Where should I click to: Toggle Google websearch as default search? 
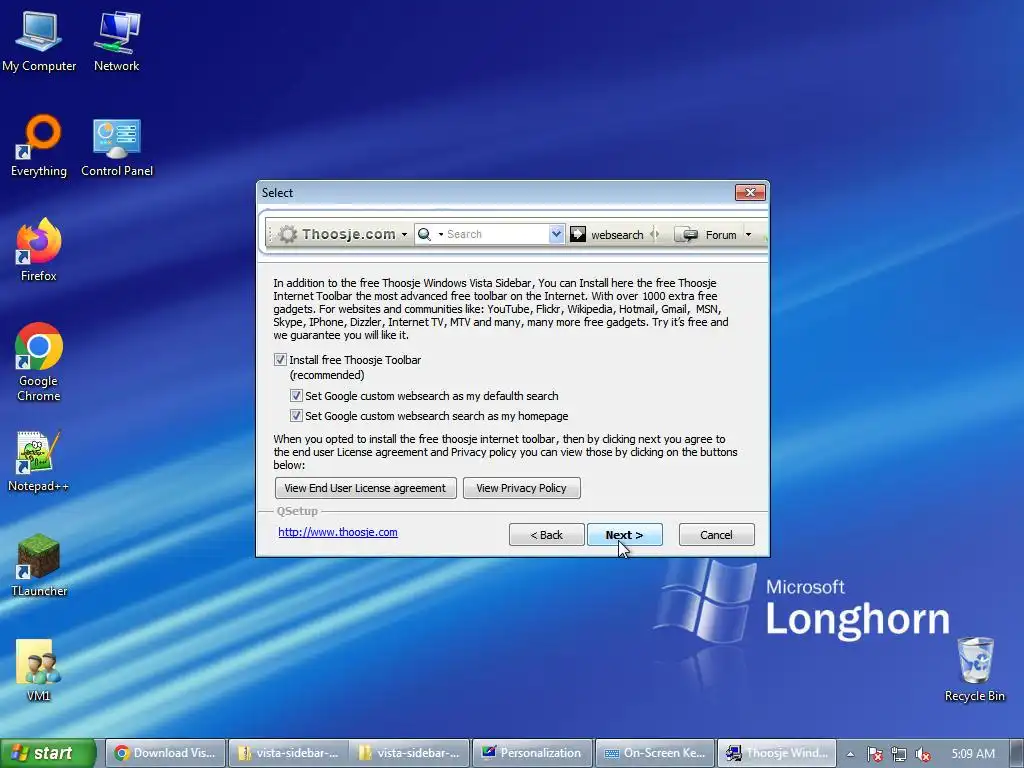click(x=296, y=396)
